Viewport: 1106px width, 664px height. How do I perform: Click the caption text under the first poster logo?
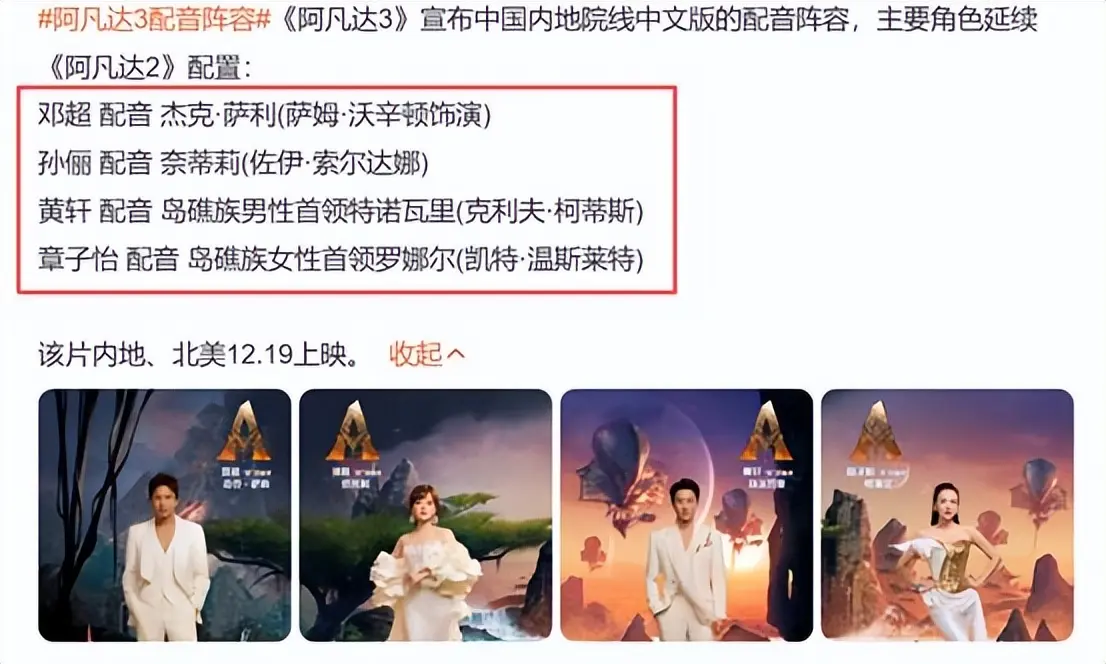pos(245,478)
